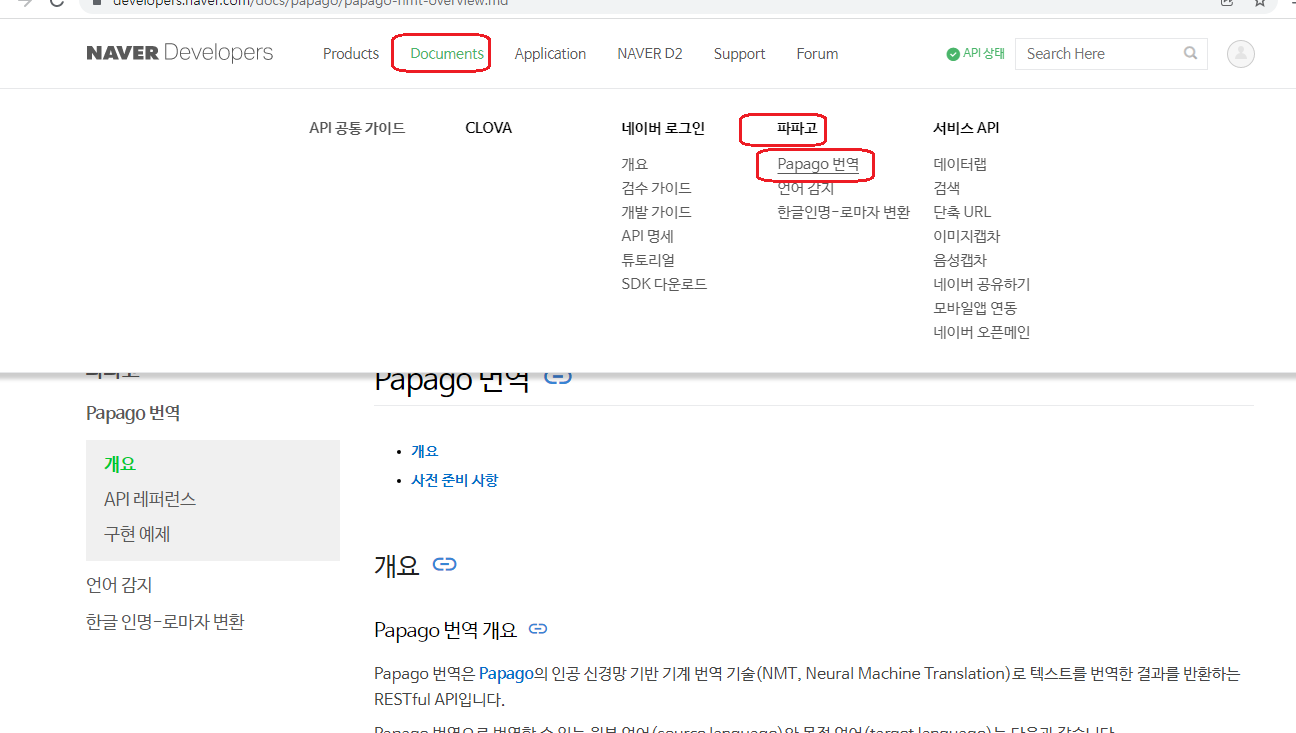The image size is (1296, 733).
Task: Click the 파파고 heading in dropdown
Action: pos(797,128)
